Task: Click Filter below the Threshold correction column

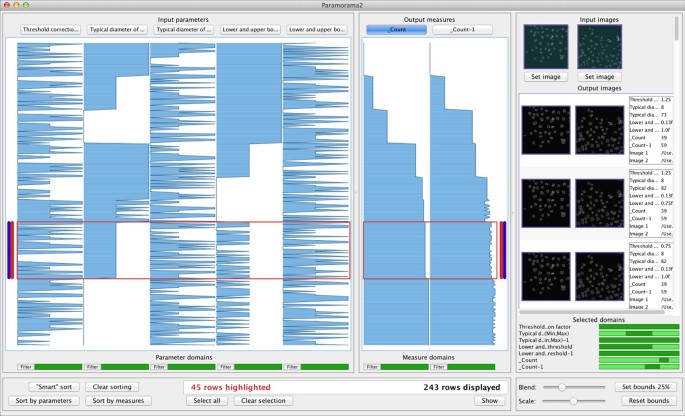Action: pyautogui.click(x=26, y=367)
